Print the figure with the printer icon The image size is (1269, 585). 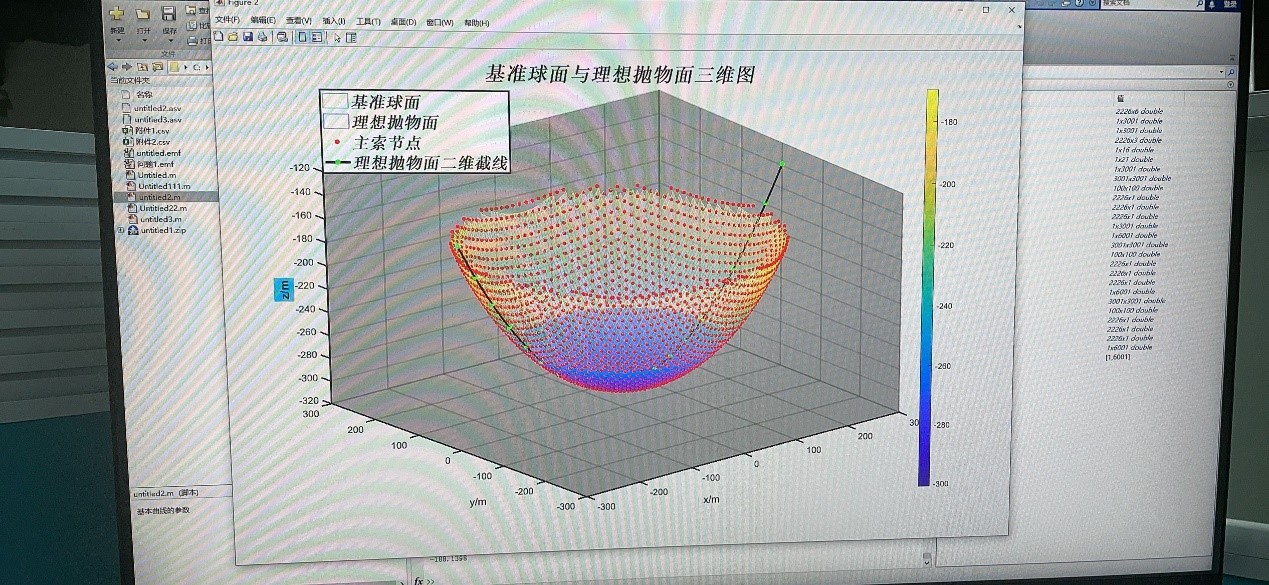pyautogui.click(x=262, y=37)
